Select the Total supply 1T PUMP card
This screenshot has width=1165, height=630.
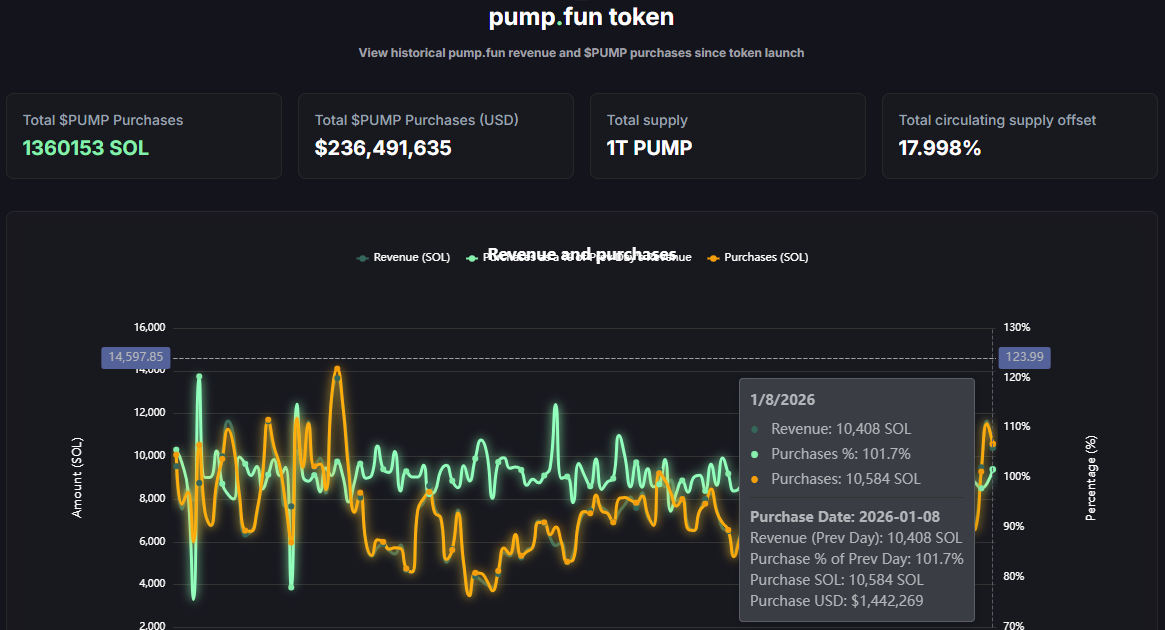coord(727,136)
